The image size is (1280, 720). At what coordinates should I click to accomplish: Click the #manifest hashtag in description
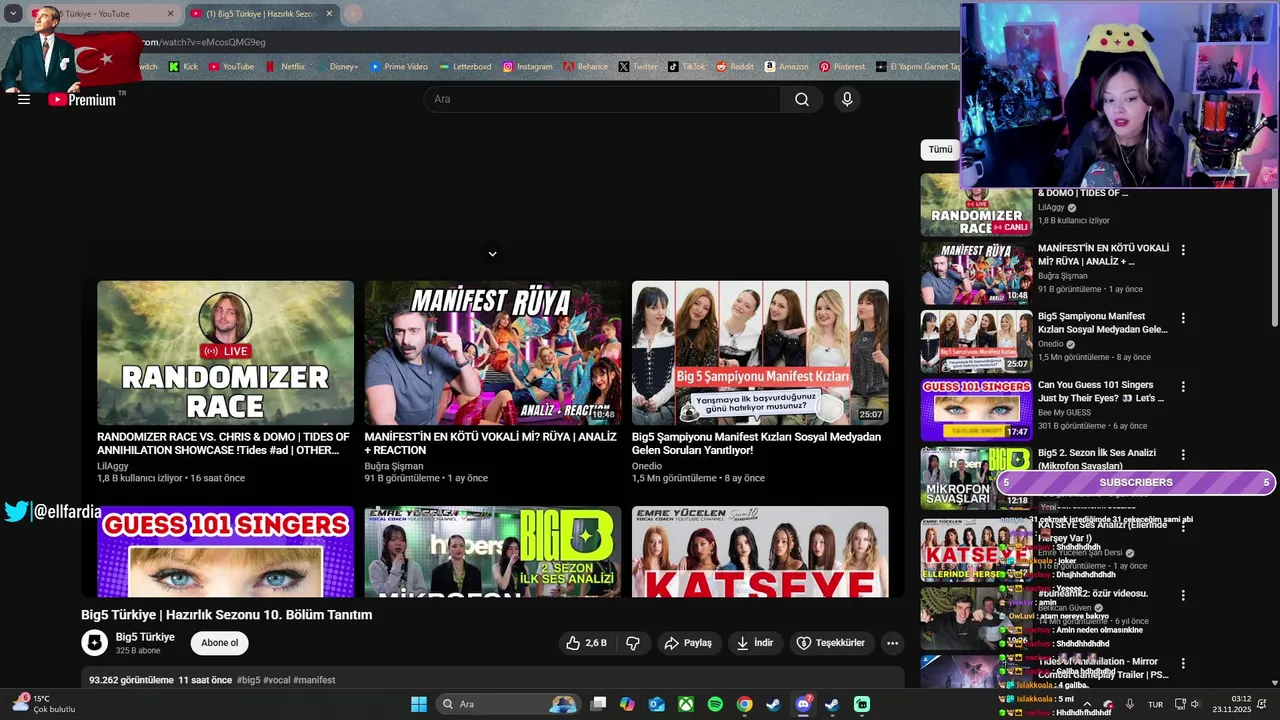(x=314, y=680)
